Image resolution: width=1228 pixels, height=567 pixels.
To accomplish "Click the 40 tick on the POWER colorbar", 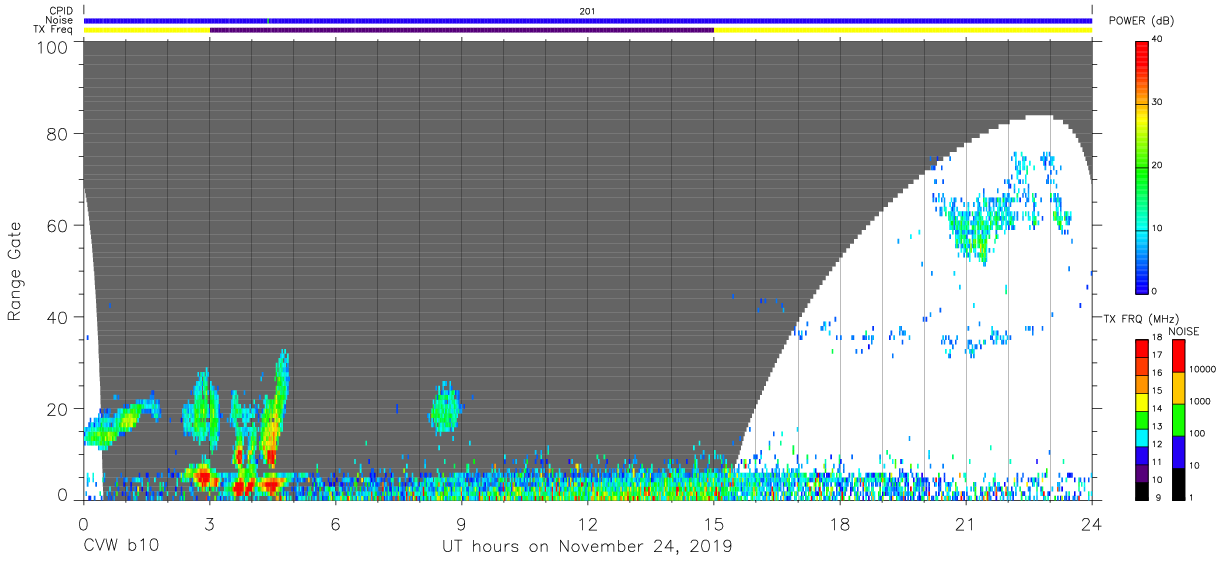I will pos(1158,40).
